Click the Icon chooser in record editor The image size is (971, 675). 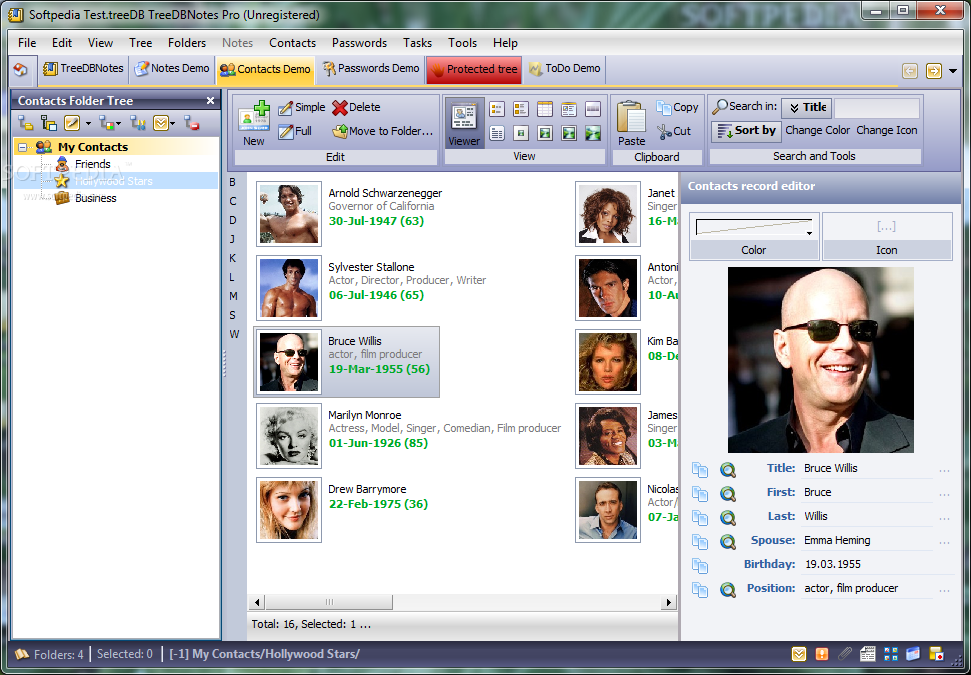point(886,236)
